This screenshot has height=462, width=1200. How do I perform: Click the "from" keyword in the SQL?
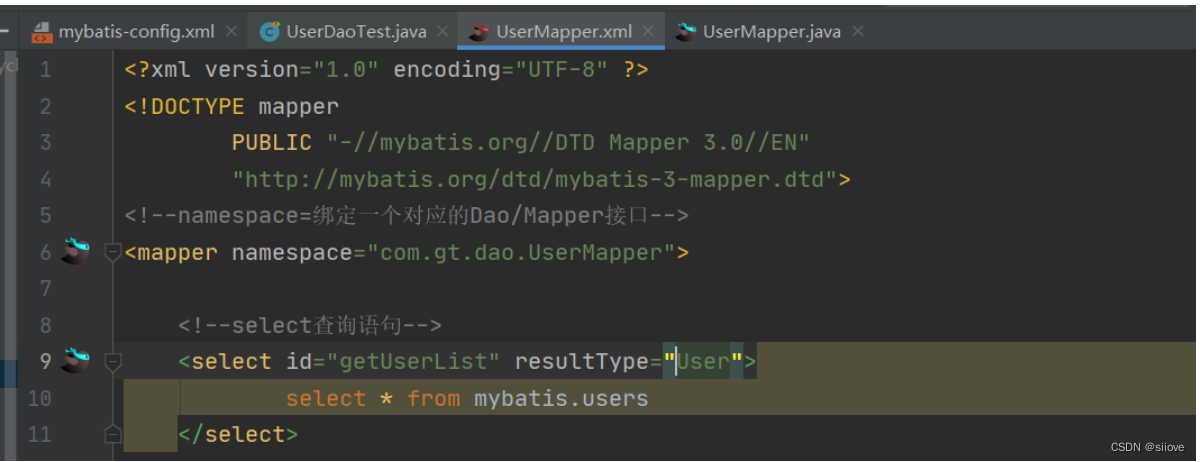pyautogui.click(x=434, y=398)
